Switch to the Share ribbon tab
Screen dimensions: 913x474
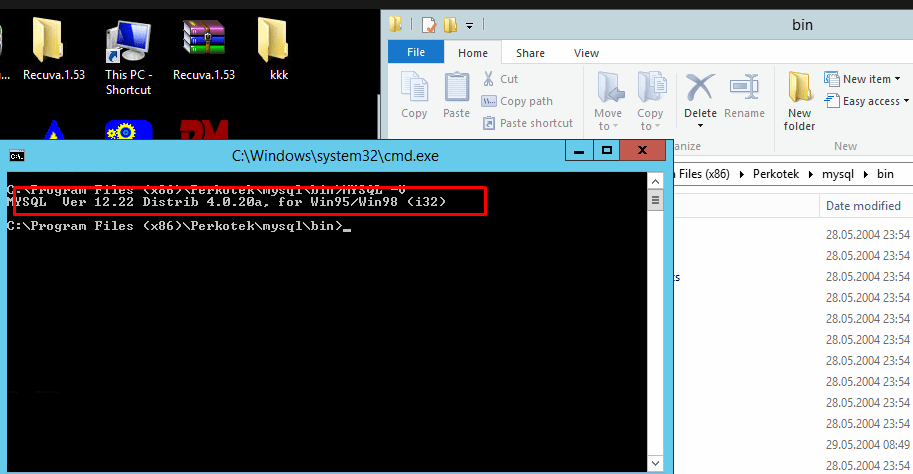click(530, 53)
